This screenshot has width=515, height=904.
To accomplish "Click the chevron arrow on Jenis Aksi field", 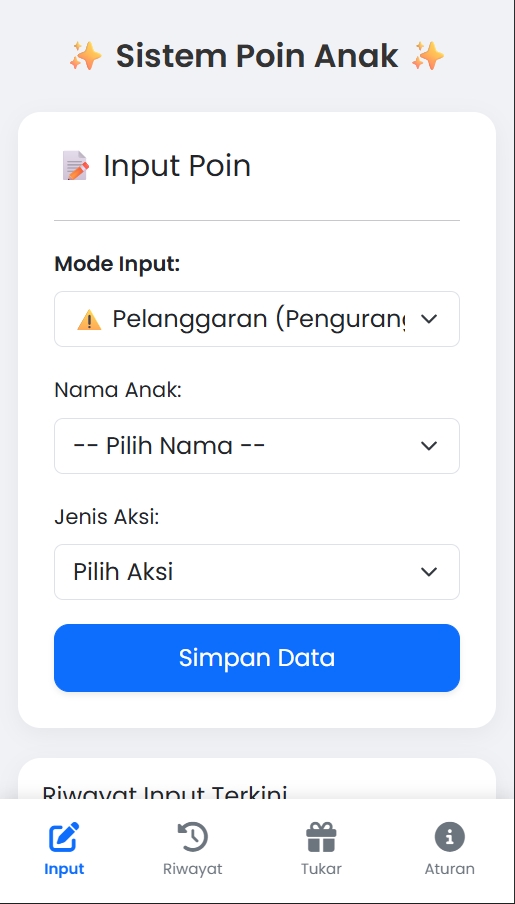I will tap(428, 572).
